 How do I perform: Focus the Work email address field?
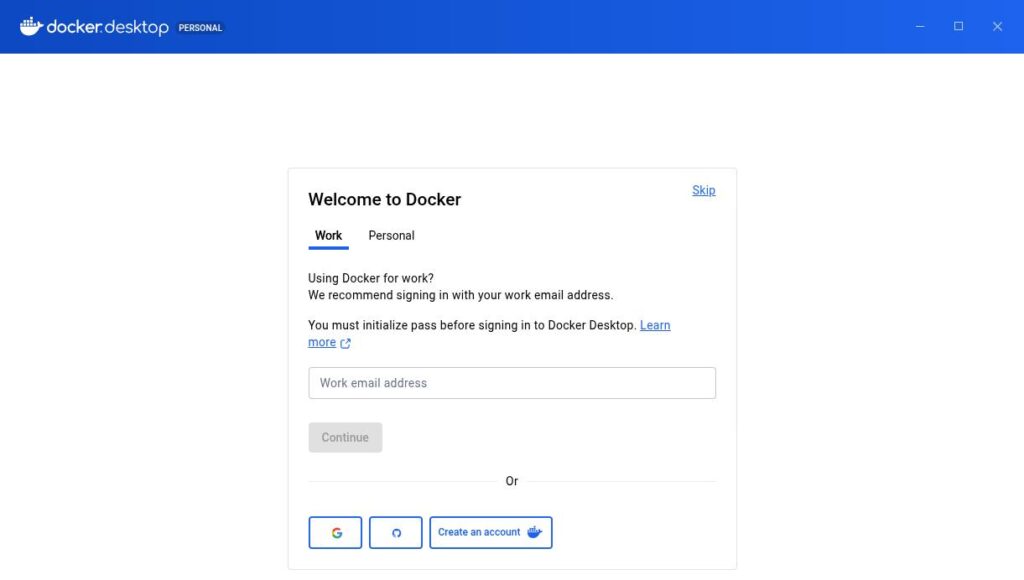click(512, 383)
